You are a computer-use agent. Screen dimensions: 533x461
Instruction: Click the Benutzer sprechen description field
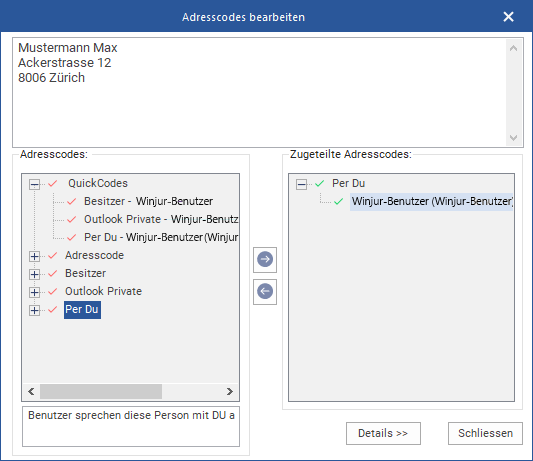pos(131,426)
